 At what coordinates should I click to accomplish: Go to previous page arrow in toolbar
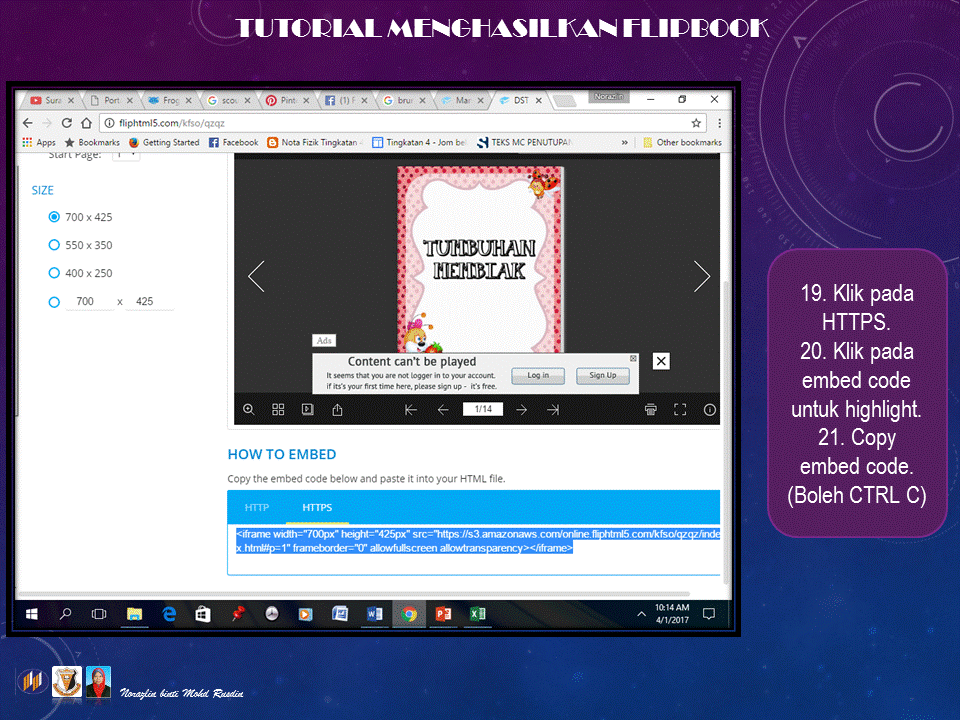click(x=443, y=410)
